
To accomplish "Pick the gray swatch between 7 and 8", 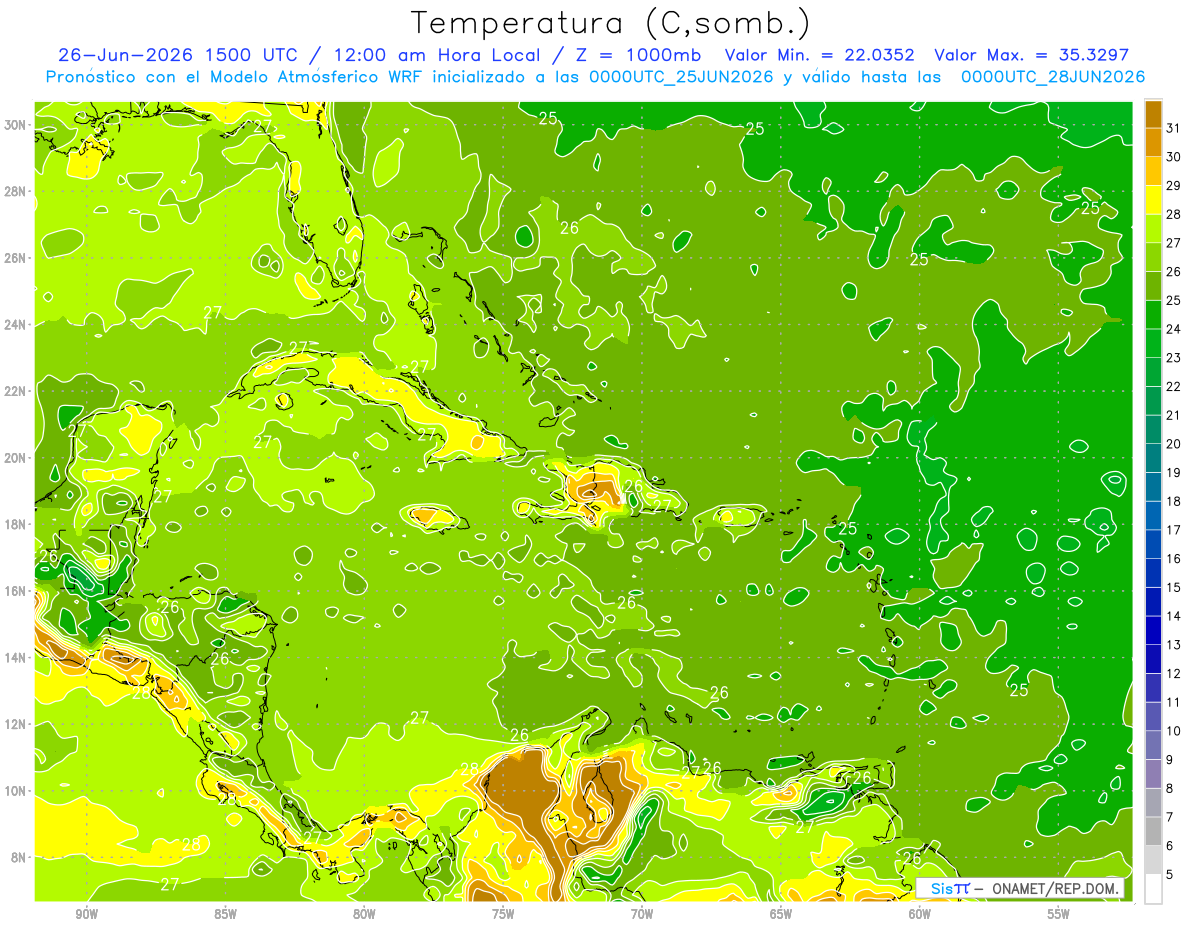I will [1153, 803].
